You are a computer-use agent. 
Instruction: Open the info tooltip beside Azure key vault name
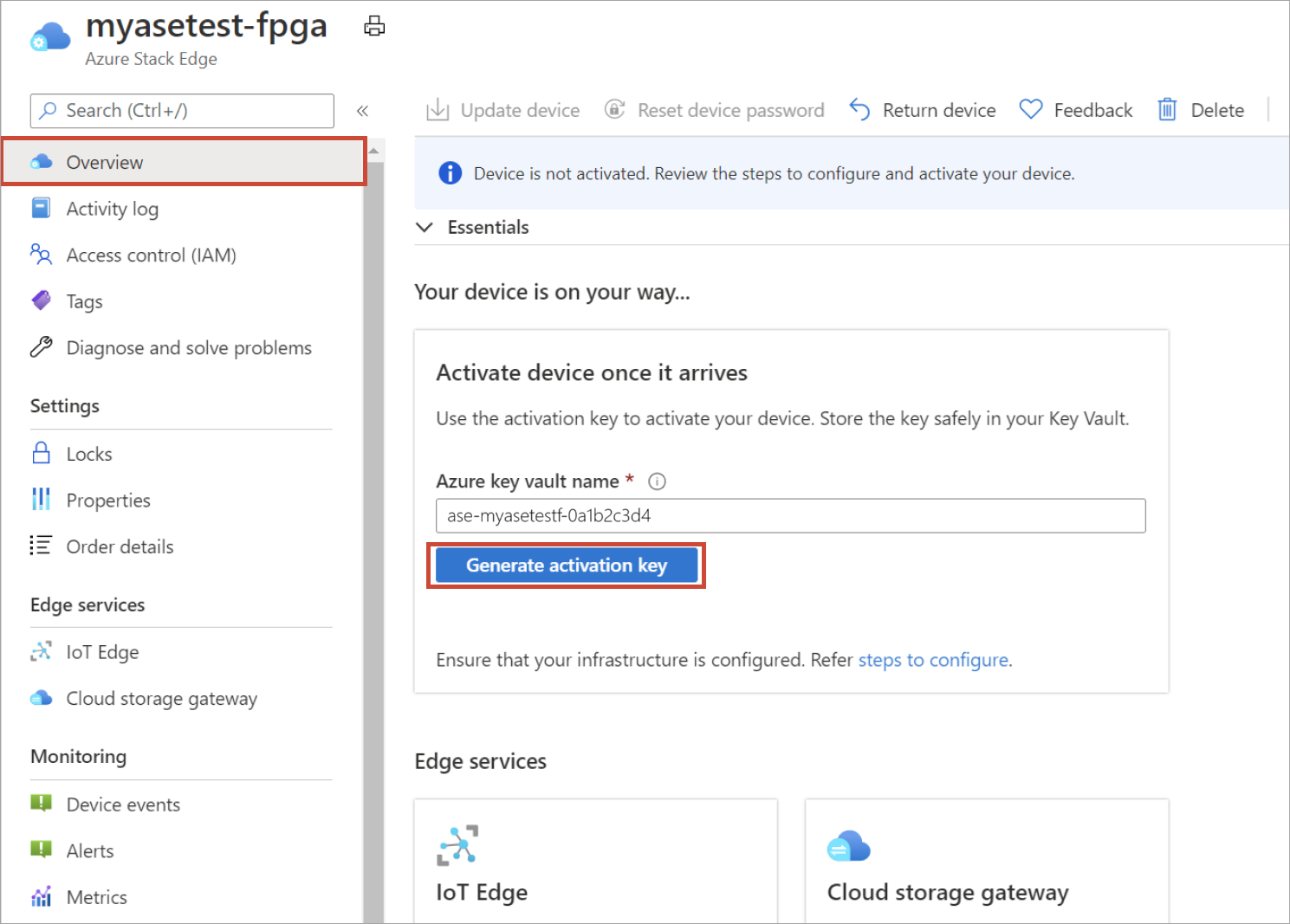[657, 481]
